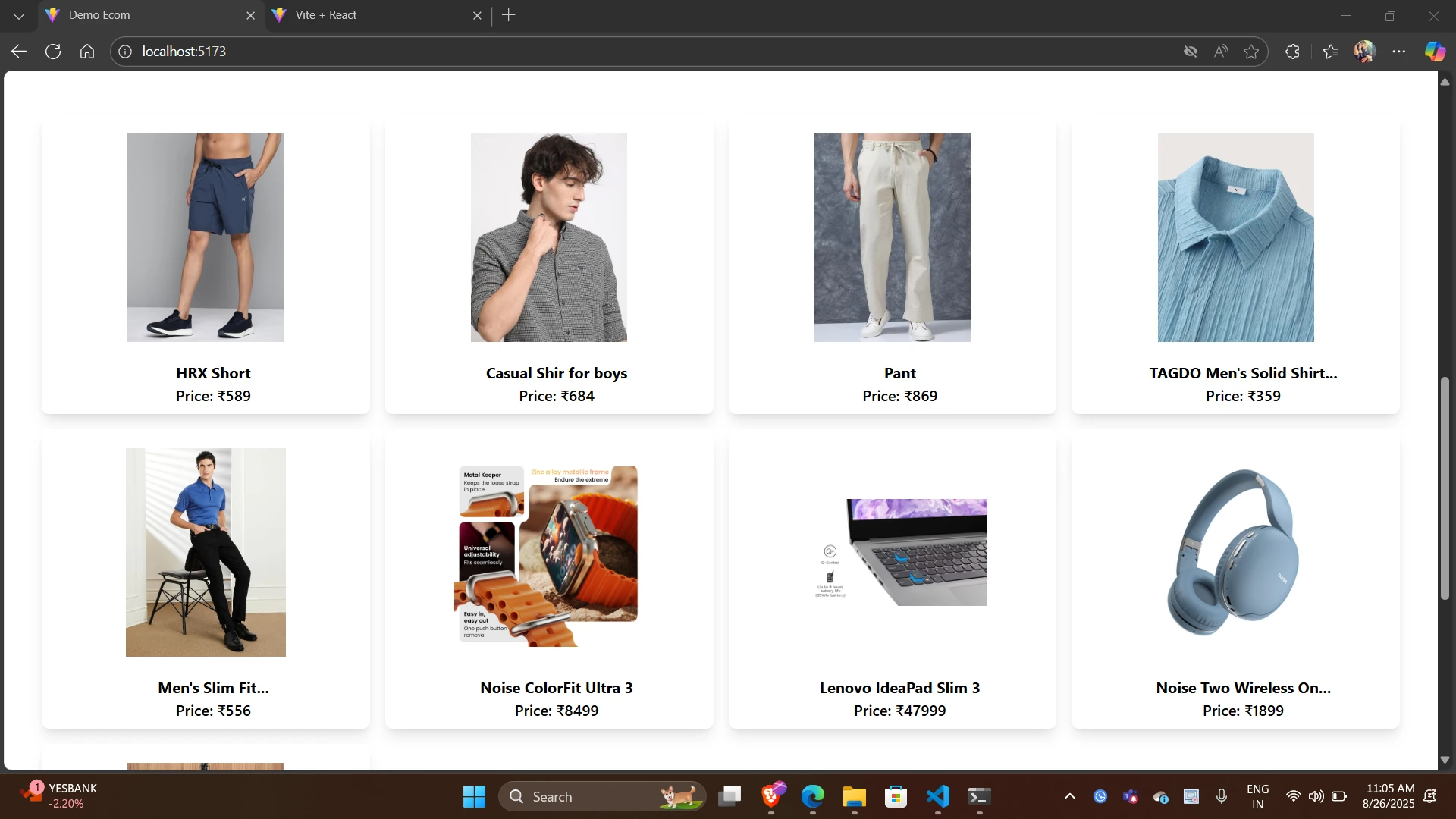Open the YESBANK stock widget

(x=59, y=796)
